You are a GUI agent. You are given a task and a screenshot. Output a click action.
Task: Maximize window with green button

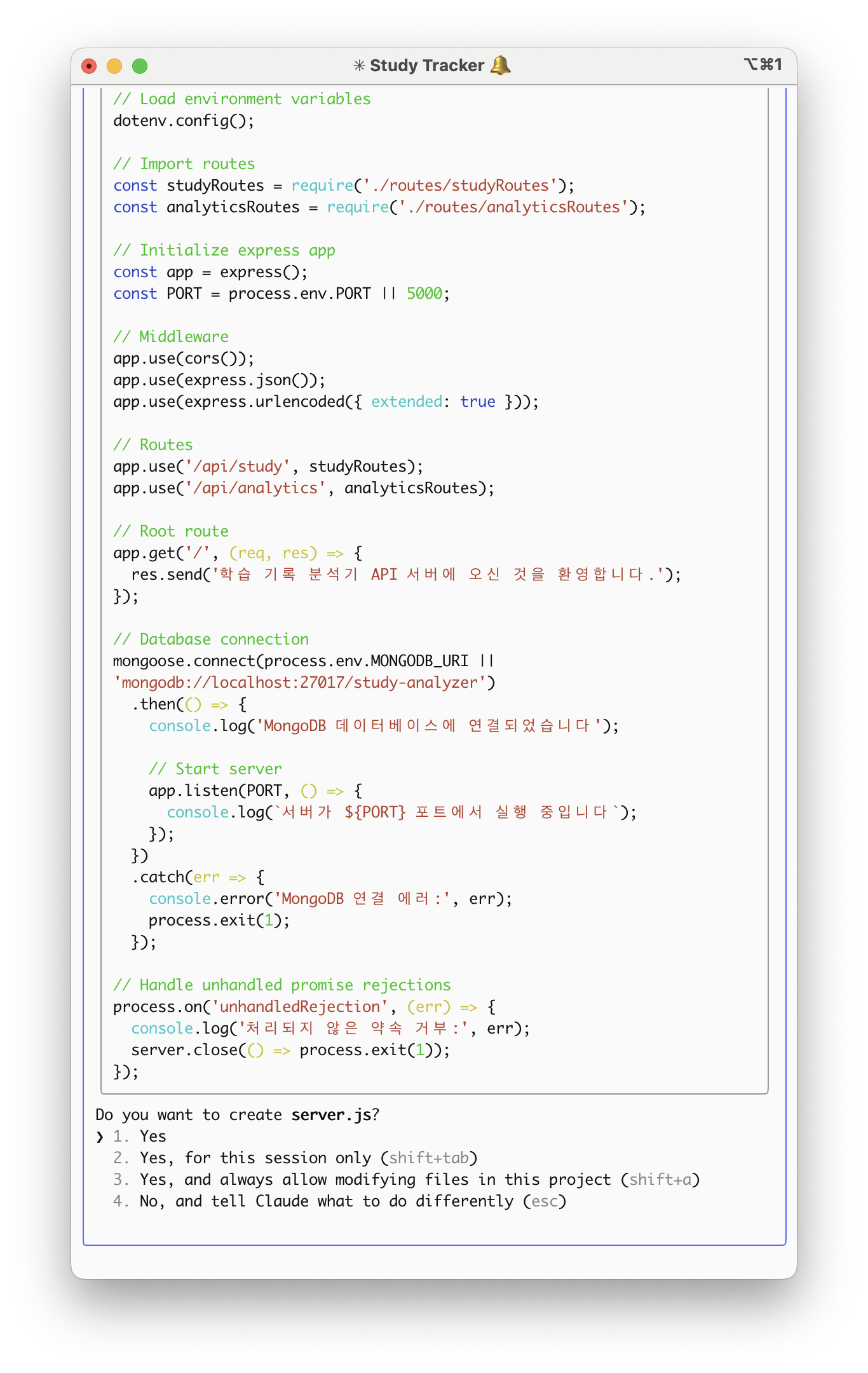[140, 65]
